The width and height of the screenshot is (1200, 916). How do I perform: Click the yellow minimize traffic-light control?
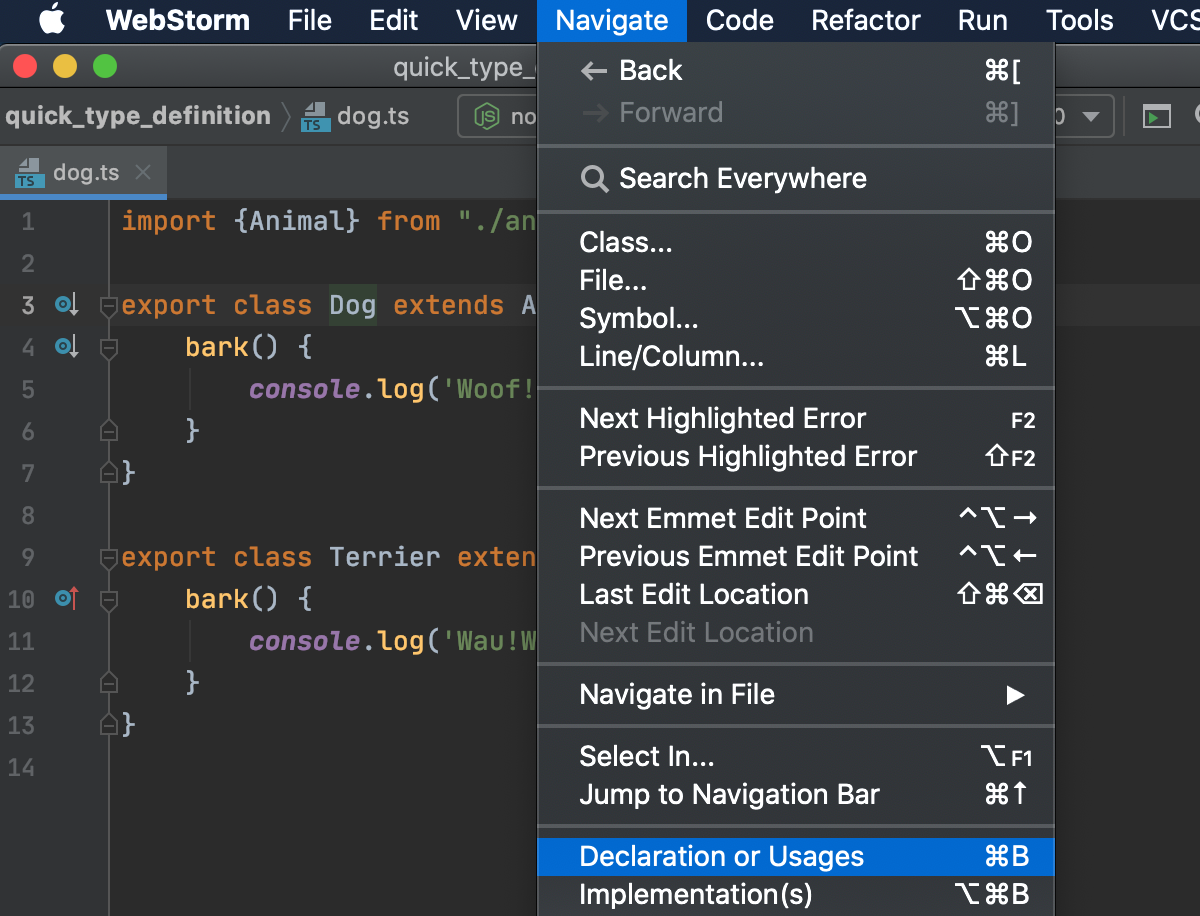64,66
